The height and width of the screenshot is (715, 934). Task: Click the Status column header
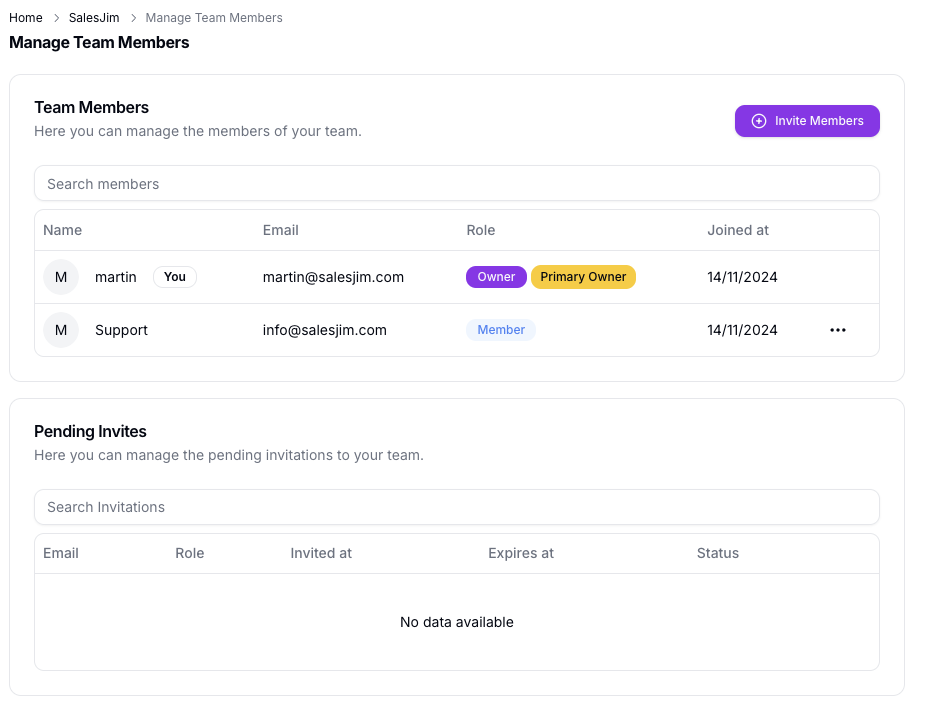pyautogui.click(x=718, y=553)
